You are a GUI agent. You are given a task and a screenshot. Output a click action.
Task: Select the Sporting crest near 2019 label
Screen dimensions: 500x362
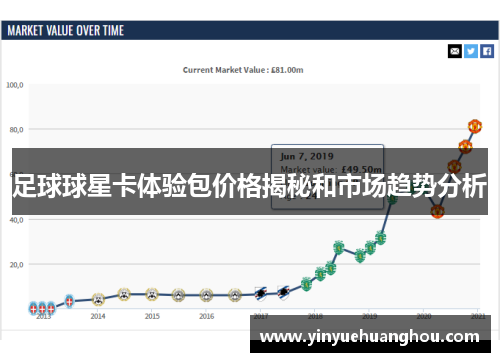370,248
